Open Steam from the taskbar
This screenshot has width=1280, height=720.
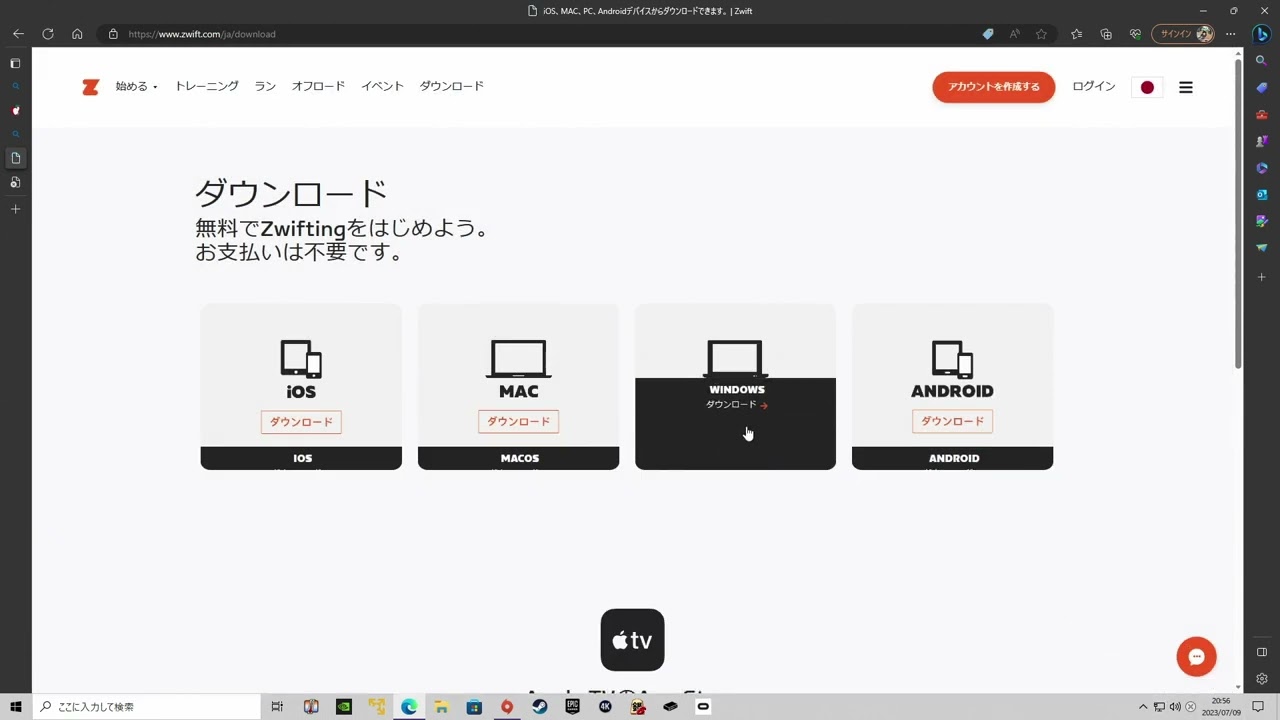pyautogui.click(x=539, y=707)
